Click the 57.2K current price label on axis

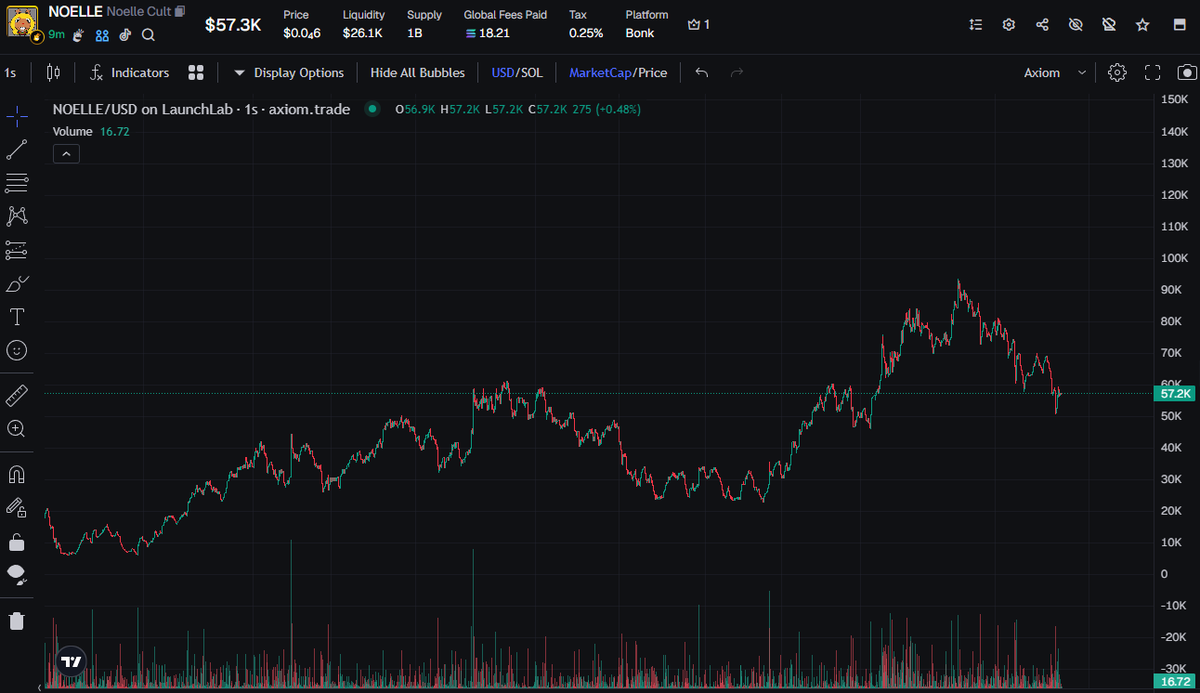[x=1177, y=393]
